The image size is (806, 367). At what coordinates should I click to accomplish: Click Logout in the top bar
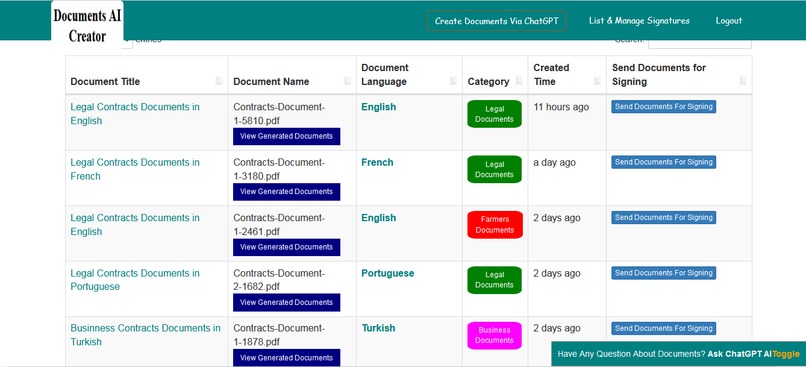pos(728,21)
